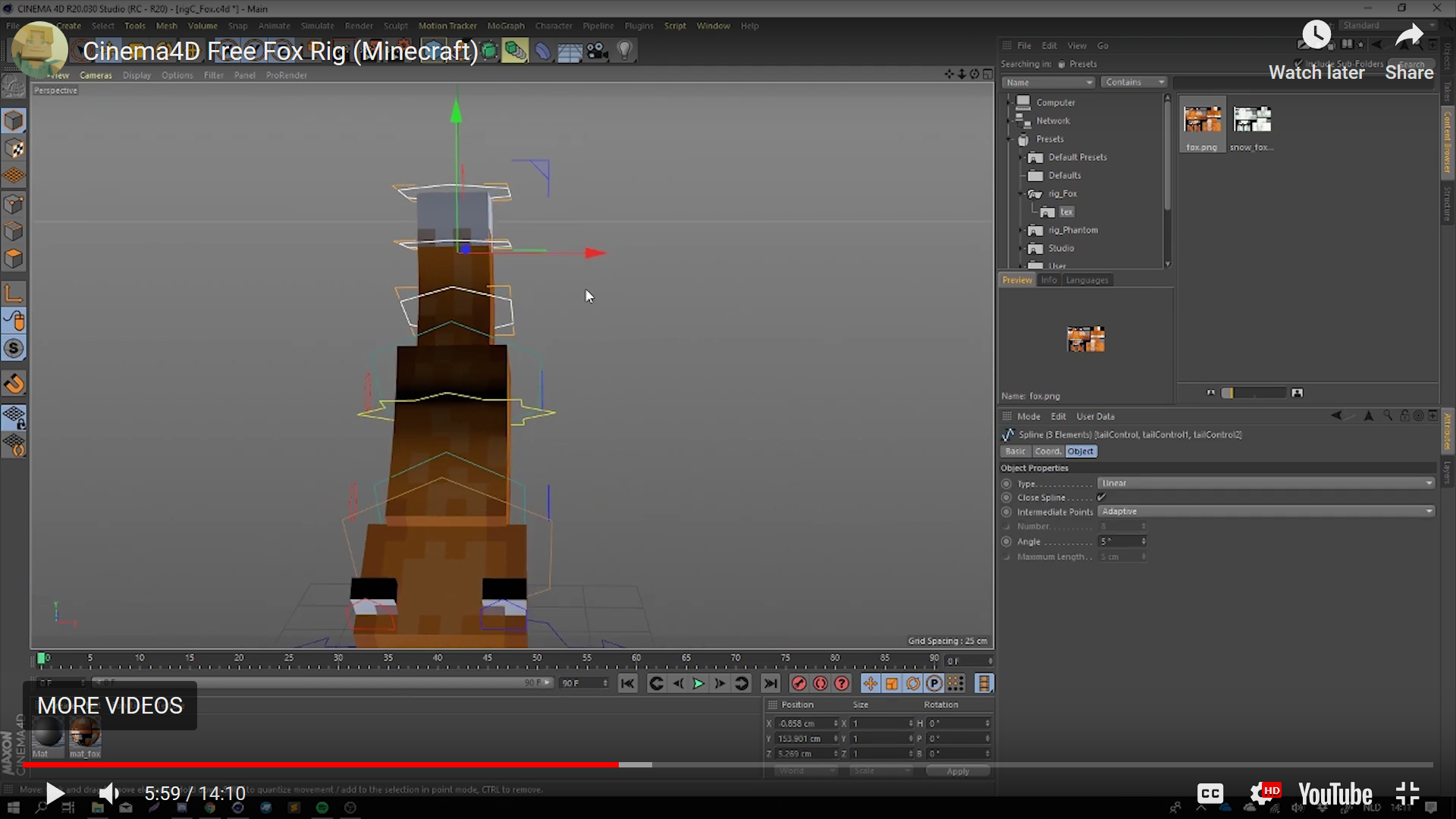Collapse the Presets tree node
The image size is (1456, 819).
pos(1010,140)
